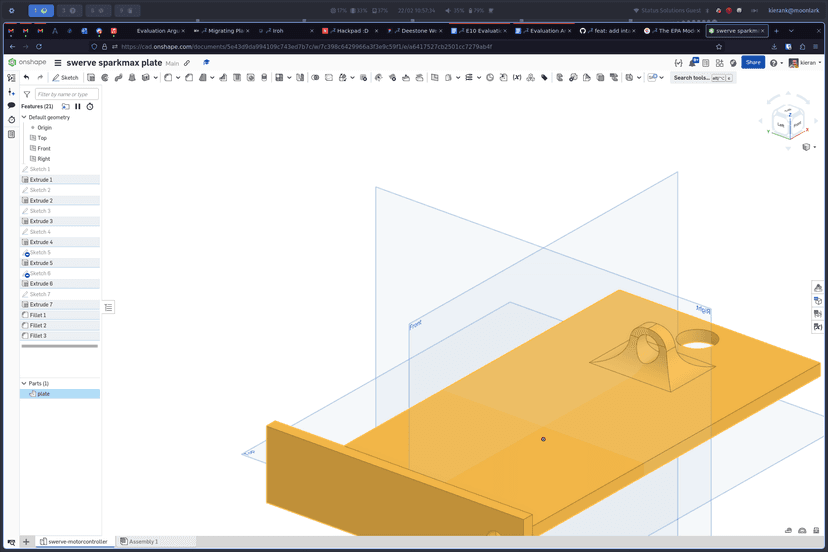This screenshot has width=828, height=552.
Task: Click the Search tools box
Action: pos(691,78)
